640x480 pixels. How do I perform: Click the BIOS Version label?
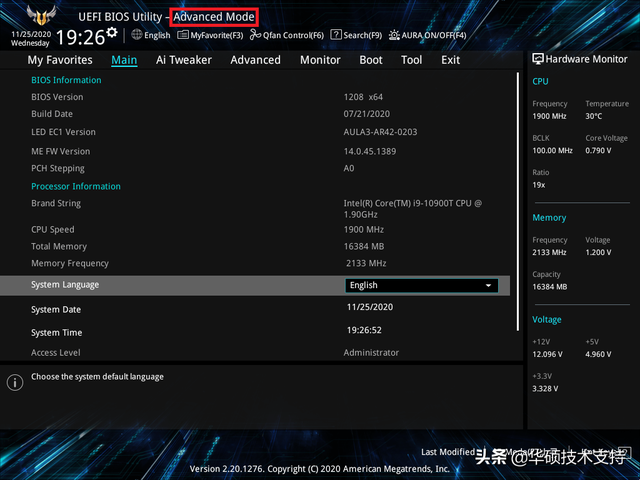pos(57,97)
